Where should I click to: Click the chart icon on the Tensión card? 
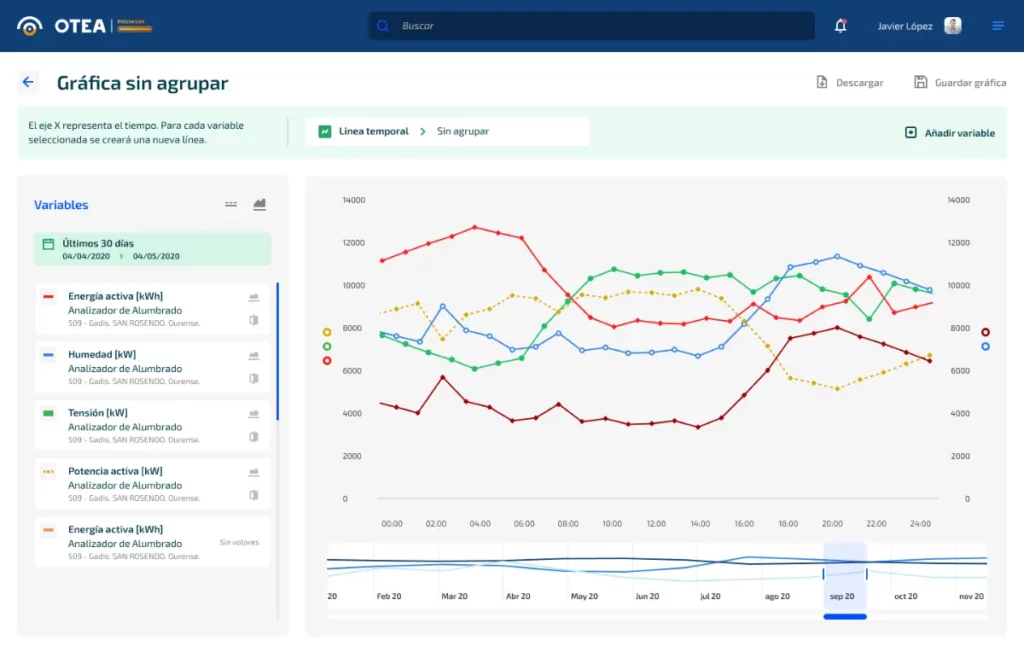click(x=254, y=414)
